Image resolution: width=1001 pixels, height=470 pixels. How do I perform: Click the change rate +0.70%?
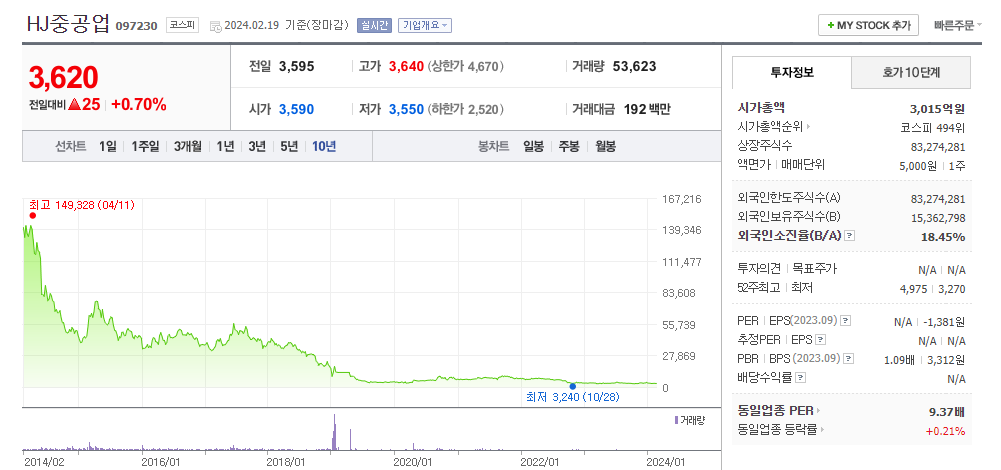click(x=139, y=105)
